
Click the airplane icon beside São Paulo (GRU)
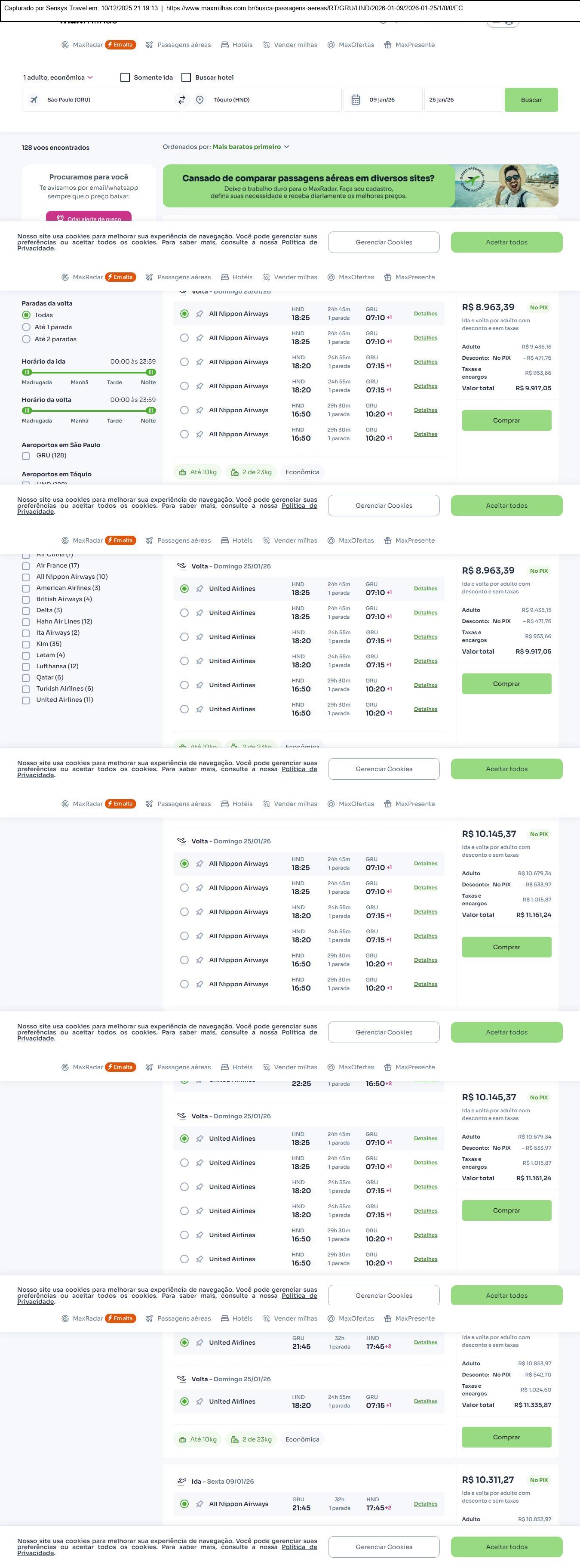click(34, 100)
